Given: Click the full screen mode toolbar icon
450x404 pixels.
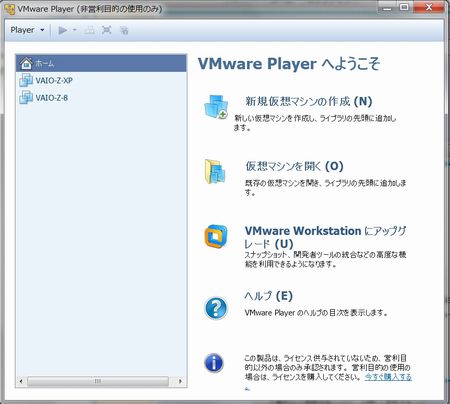Looking at the screenshot, I should [x=106, y=30].
